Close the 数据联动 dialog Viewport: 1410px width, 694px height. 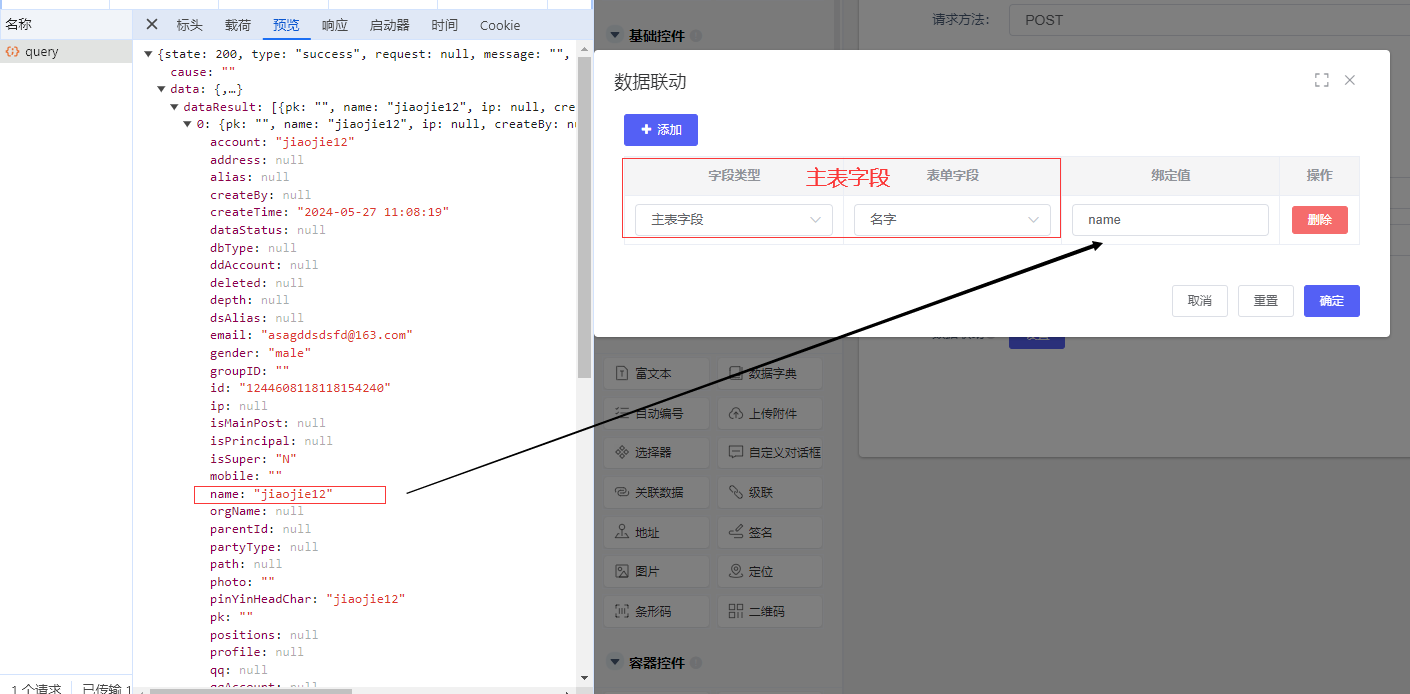(1350, 80)
